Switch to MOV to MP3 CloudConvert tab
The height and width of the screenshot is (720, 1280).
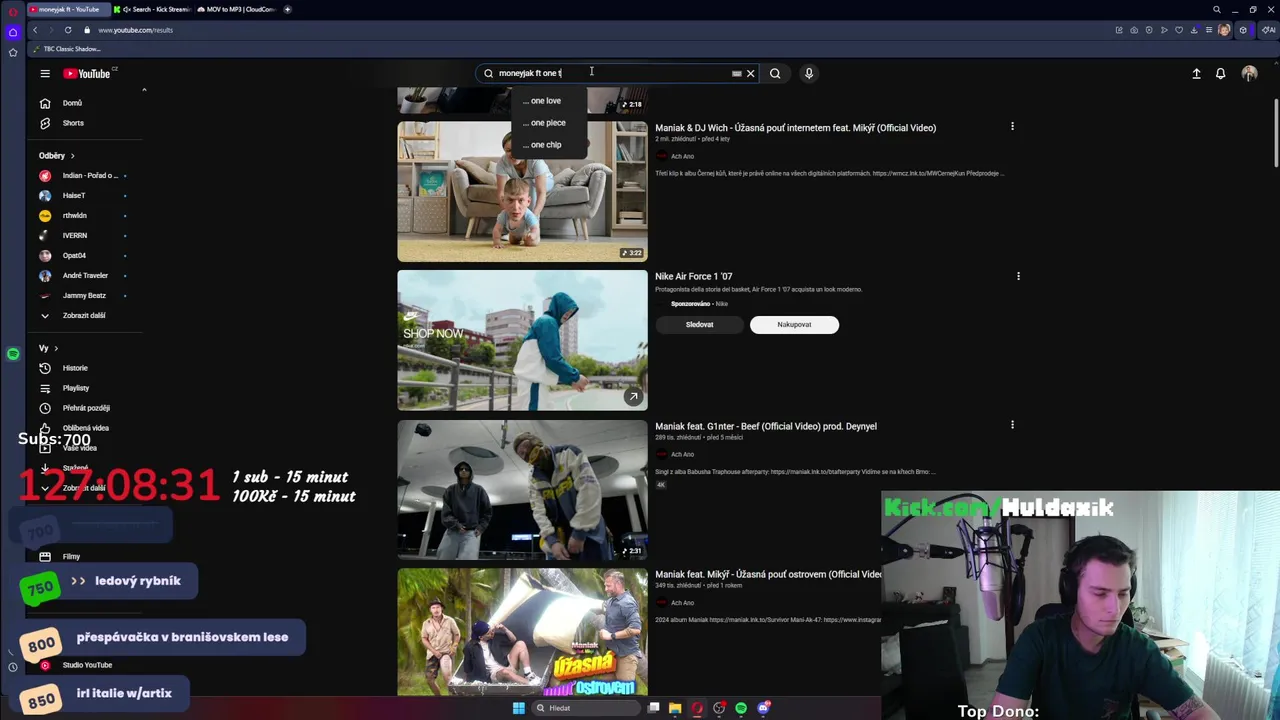(236, 9)
